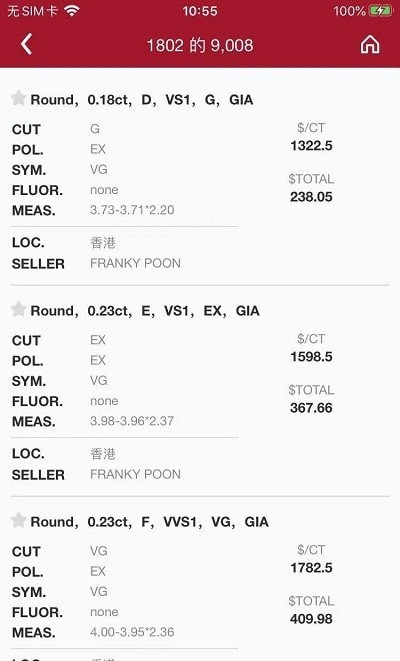
Task: Open the Round 0.18ct D VS1 listing title
Action: (x=142, y=100)
